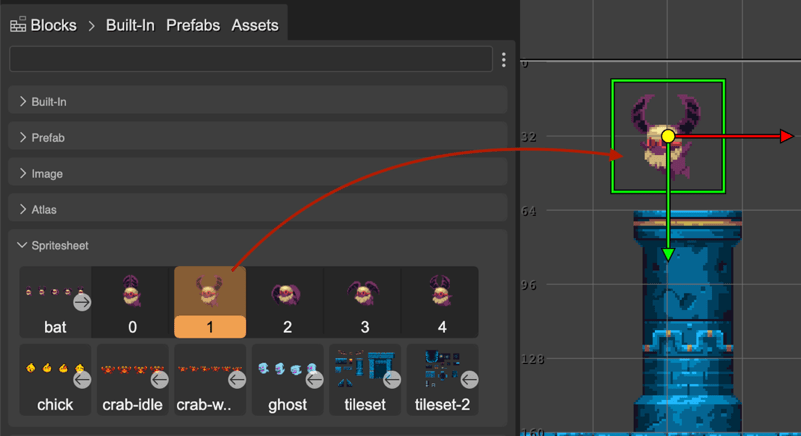Click the yellow pivot handle on the bat

click(668, 136)
